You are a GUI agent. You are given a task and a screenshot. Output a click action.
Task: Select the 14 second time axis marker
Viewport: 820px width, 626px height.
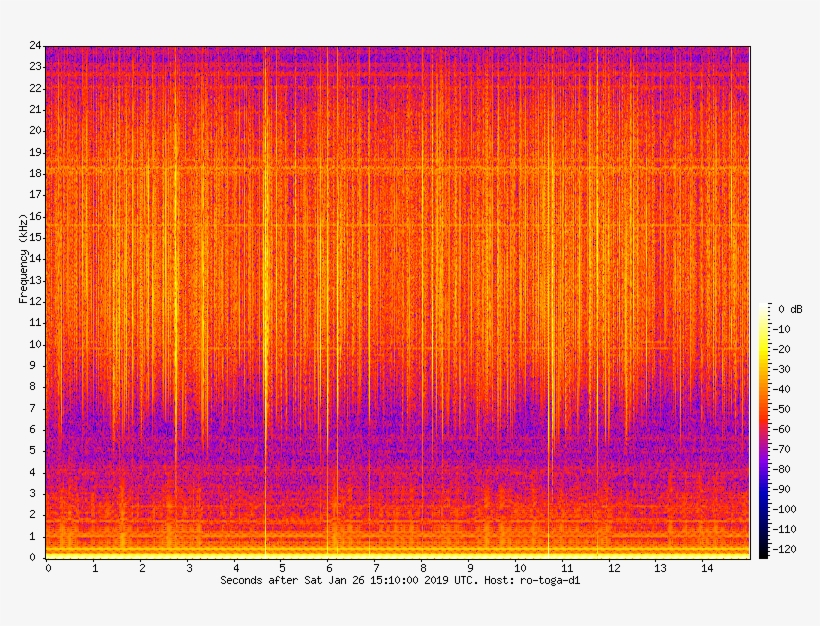point(706,568)
